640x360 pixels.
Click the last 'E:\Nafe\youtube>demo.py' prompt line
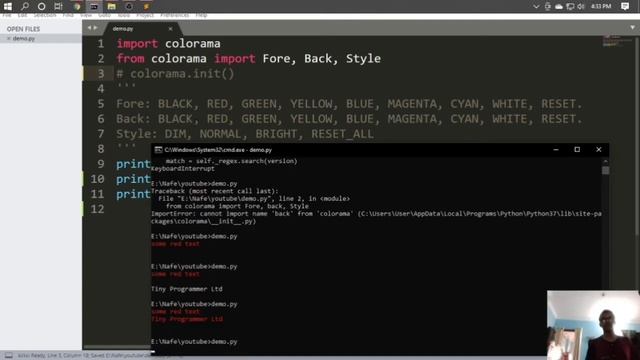[194, 342]
